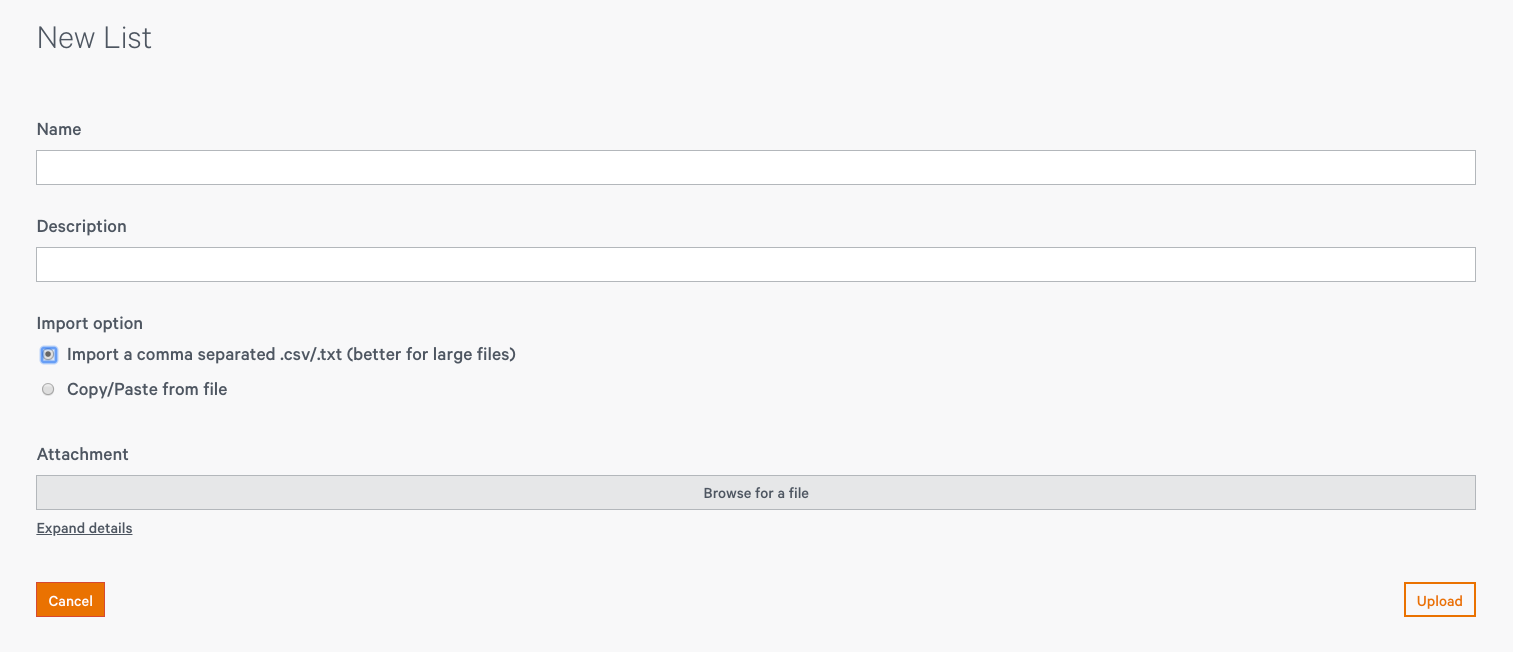Image resolution: width=1513 pixels, height=652 pixels.
Task: Click the "New List" page heading
Action: 94,38
